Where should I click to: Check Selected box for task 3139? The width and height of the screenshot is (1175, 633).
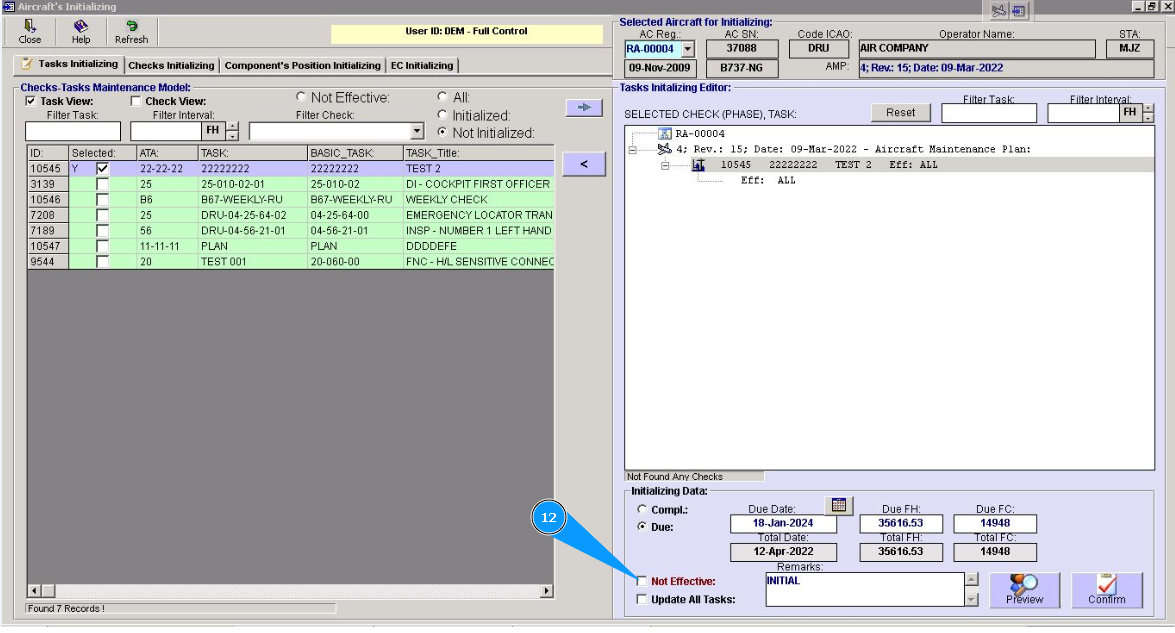pyautogui.click(x=103, y=184)
